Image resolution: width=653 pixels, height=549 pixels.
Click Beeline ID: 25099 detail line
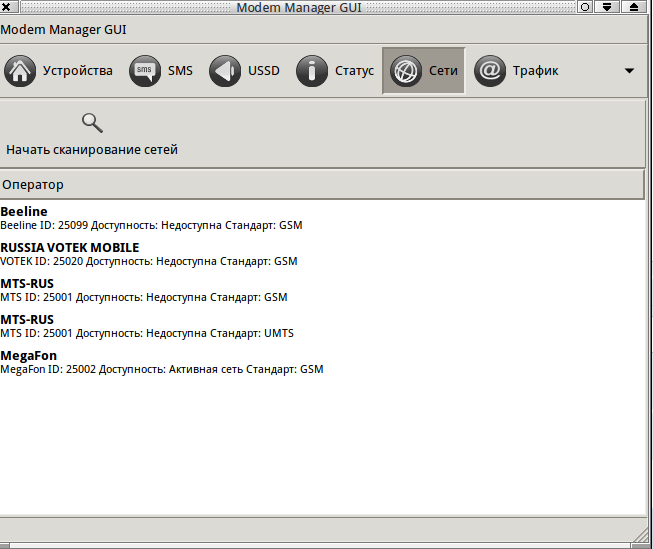(151, 225)
